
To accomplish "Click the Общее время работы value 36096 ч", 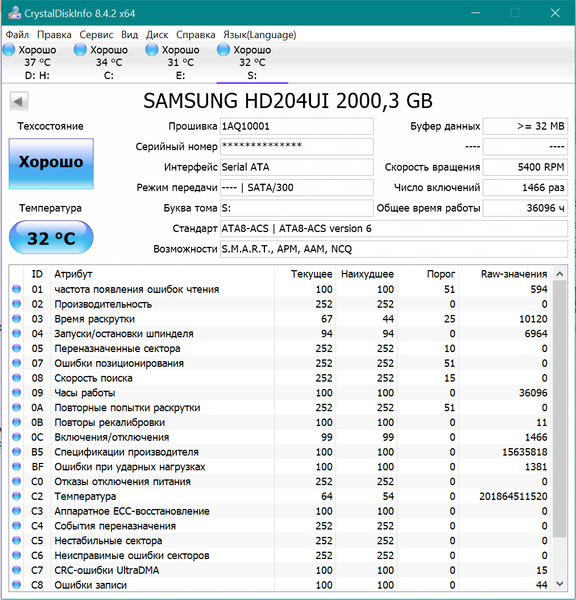I will tap(525, 208).
